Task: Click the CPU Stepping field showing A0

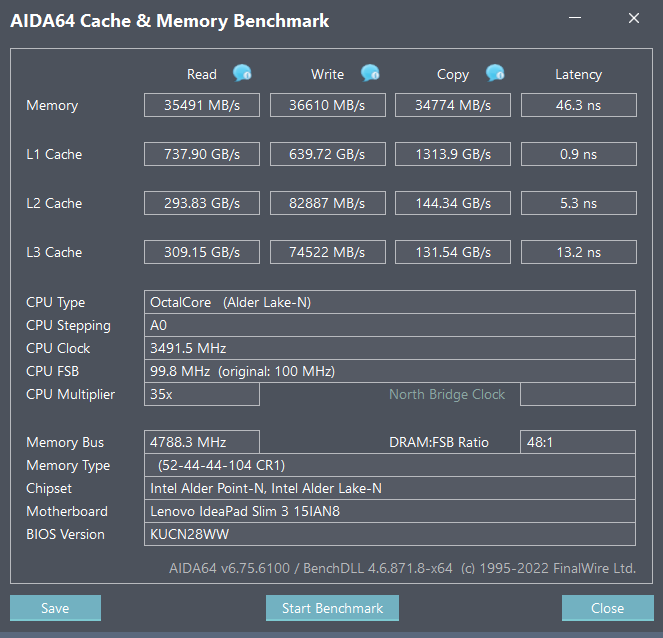Action: [x=390, y=325]
